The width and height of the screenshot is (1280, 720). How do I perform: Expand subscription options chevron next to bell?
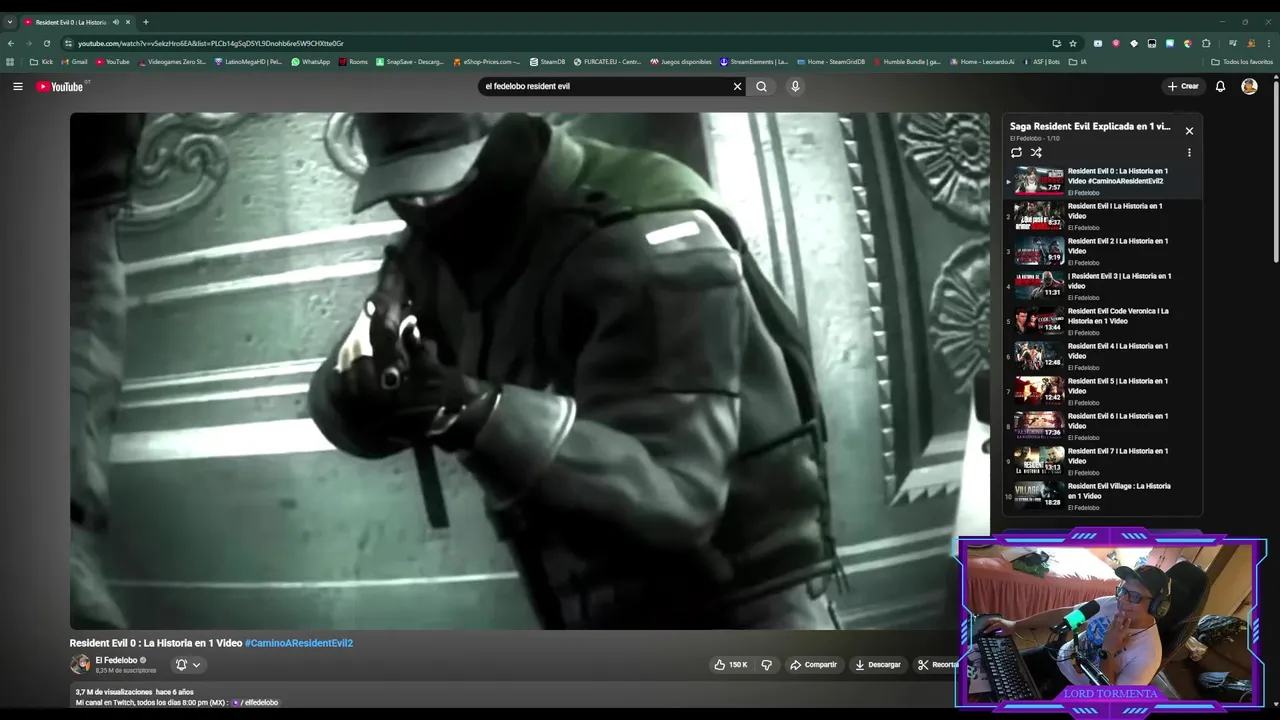196,664
